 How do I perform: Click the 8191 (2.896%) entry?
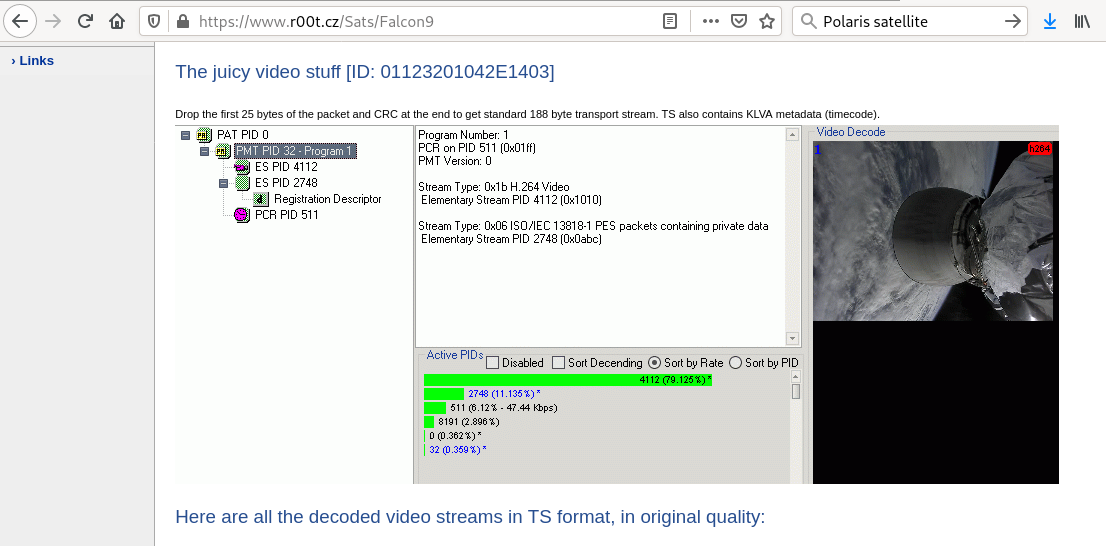[468, 422]
